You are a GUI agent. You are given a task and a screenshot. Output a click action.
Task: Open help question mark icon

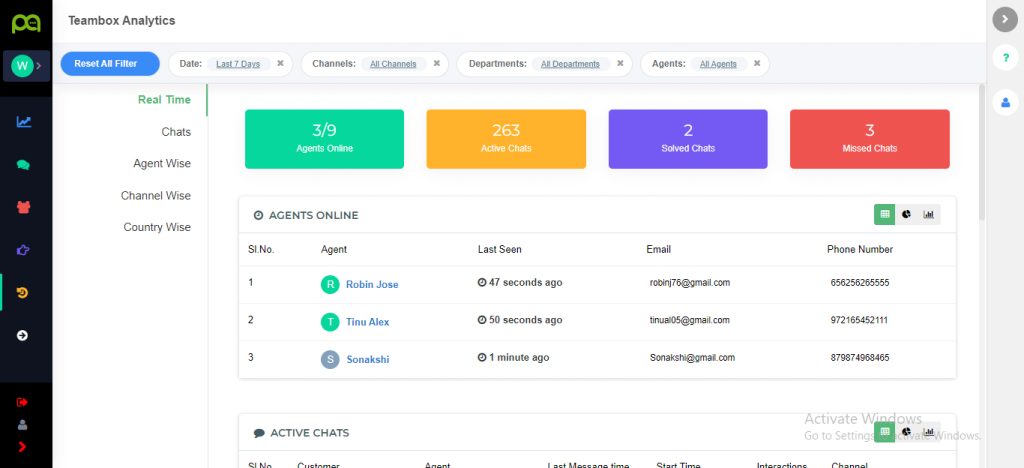coord(1005,58)
